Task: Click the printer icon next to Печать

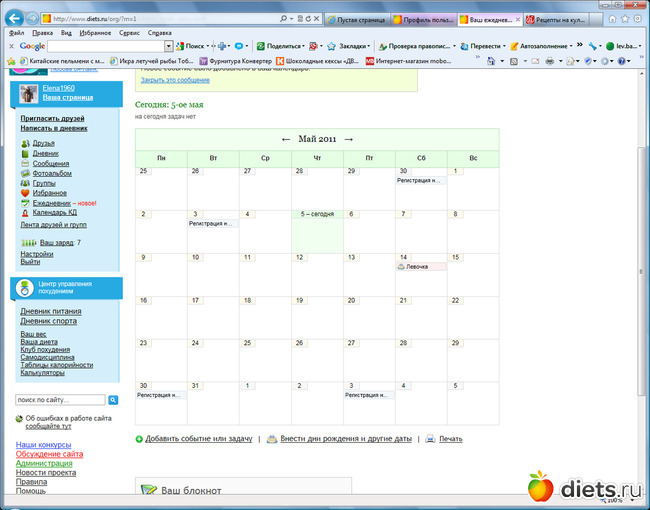Action: pos(430,439)
